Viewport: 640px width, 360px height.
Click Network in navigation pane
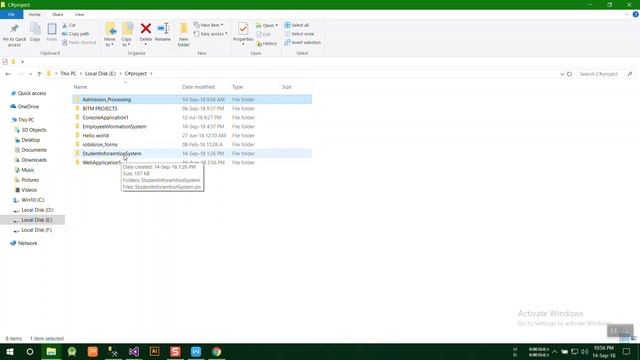click(27, 243)
